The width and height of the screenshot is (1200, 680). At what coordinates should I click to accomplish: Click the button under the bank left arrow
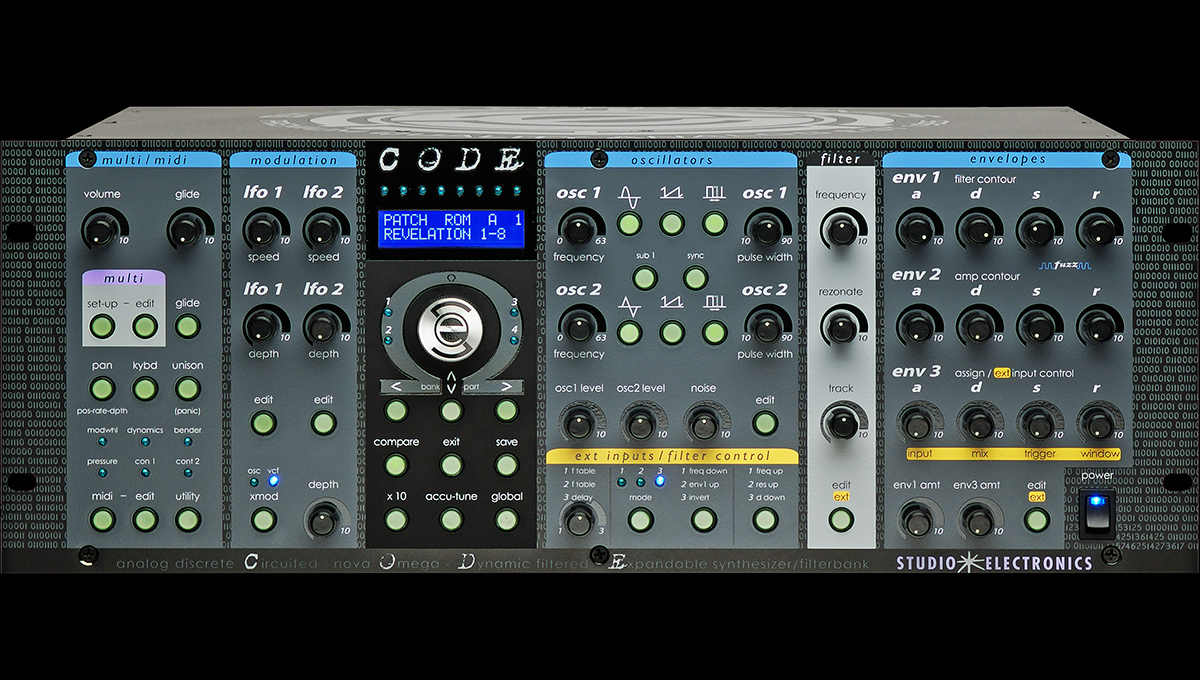point(397,410)
